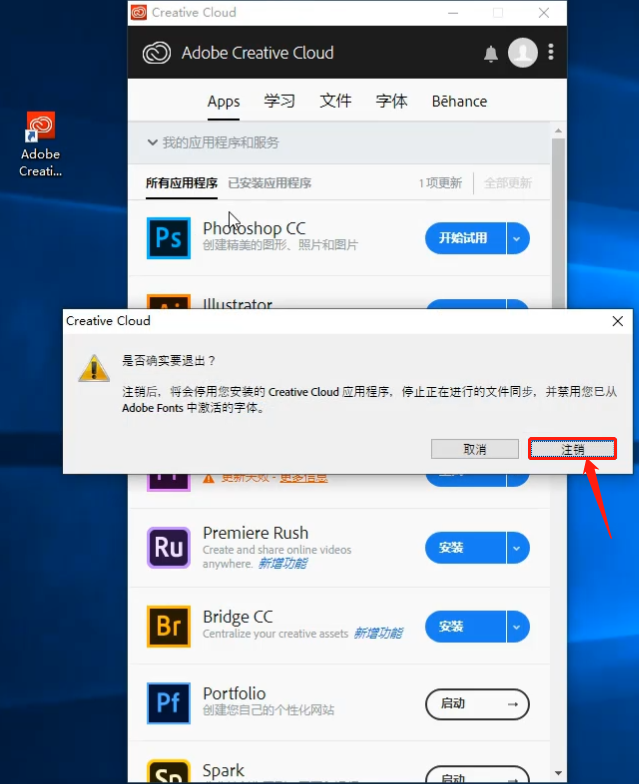639x784 pixels.
Task: Click the Photoshop CC app icon
Action: (168, 238)
